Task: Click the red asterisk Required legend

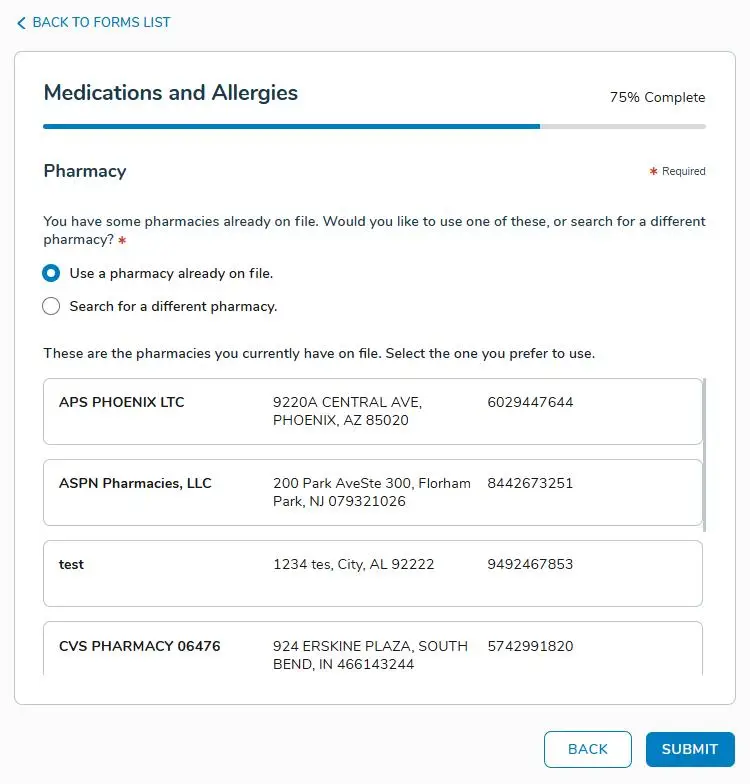Action: click(x=678, y=172)
